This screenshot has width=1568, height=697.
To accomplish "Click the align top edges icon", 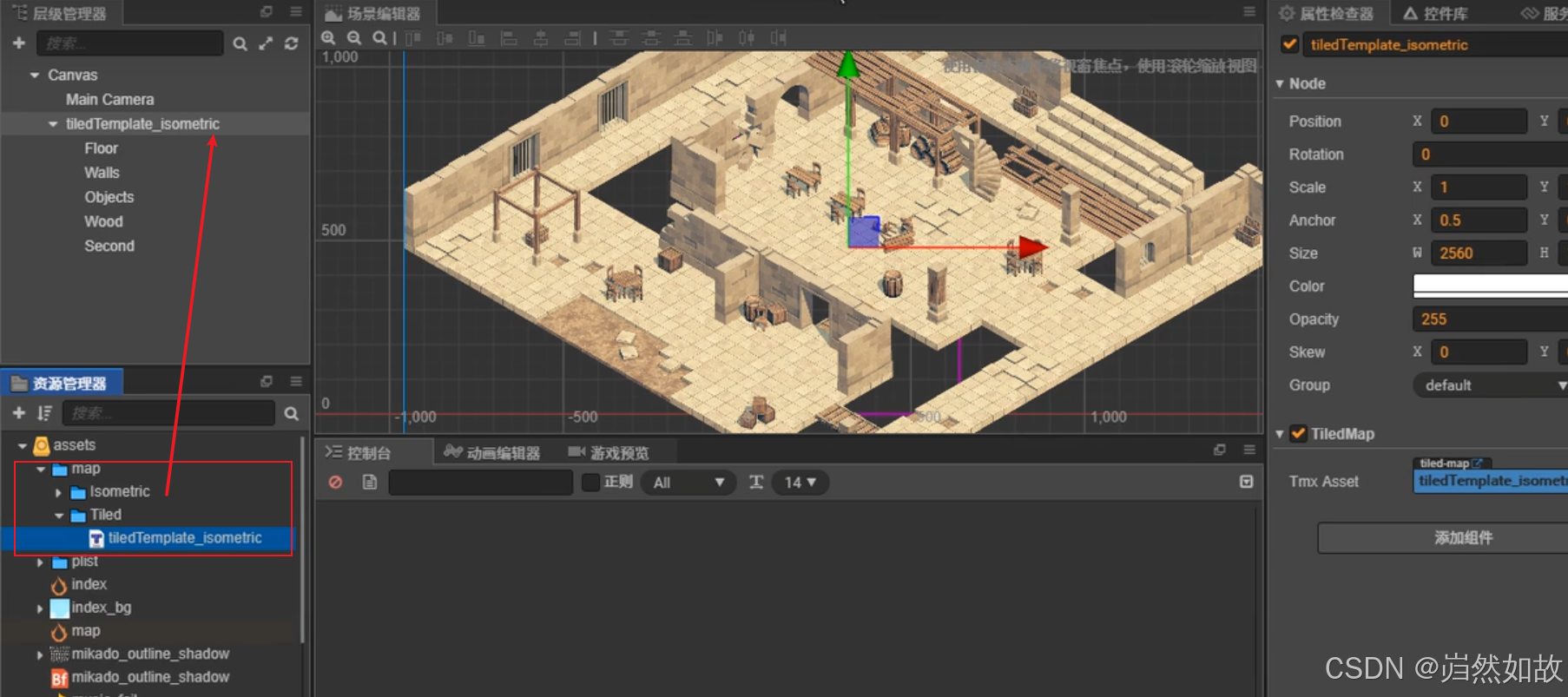I will point(412,37).
